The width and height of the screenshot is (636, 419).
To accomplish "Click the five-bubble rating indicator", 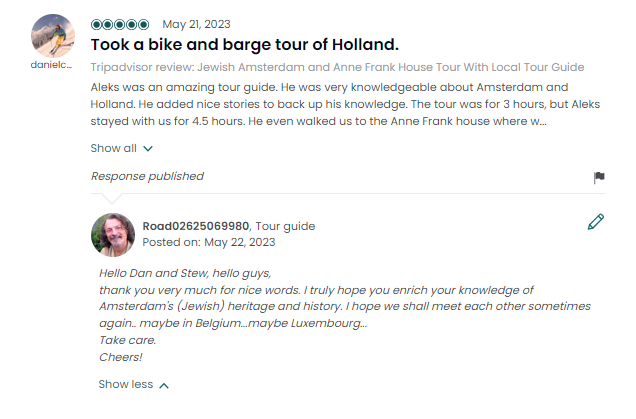I will coord(120,24).
